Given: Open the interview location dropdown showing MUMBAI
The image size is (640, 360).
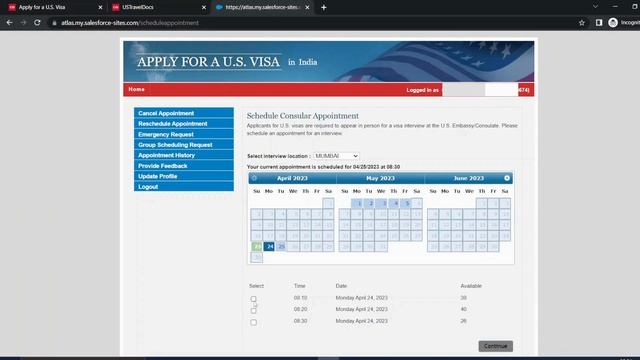Looking at the screenshot, I should click(336, 156).
